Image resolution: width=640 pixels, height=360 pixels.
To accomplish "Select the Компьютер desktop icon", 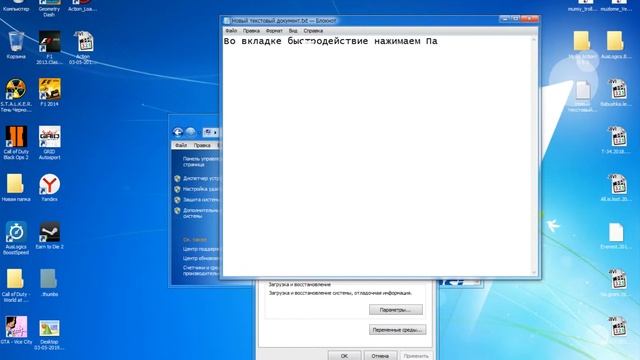I will click(x=16, y=5).
